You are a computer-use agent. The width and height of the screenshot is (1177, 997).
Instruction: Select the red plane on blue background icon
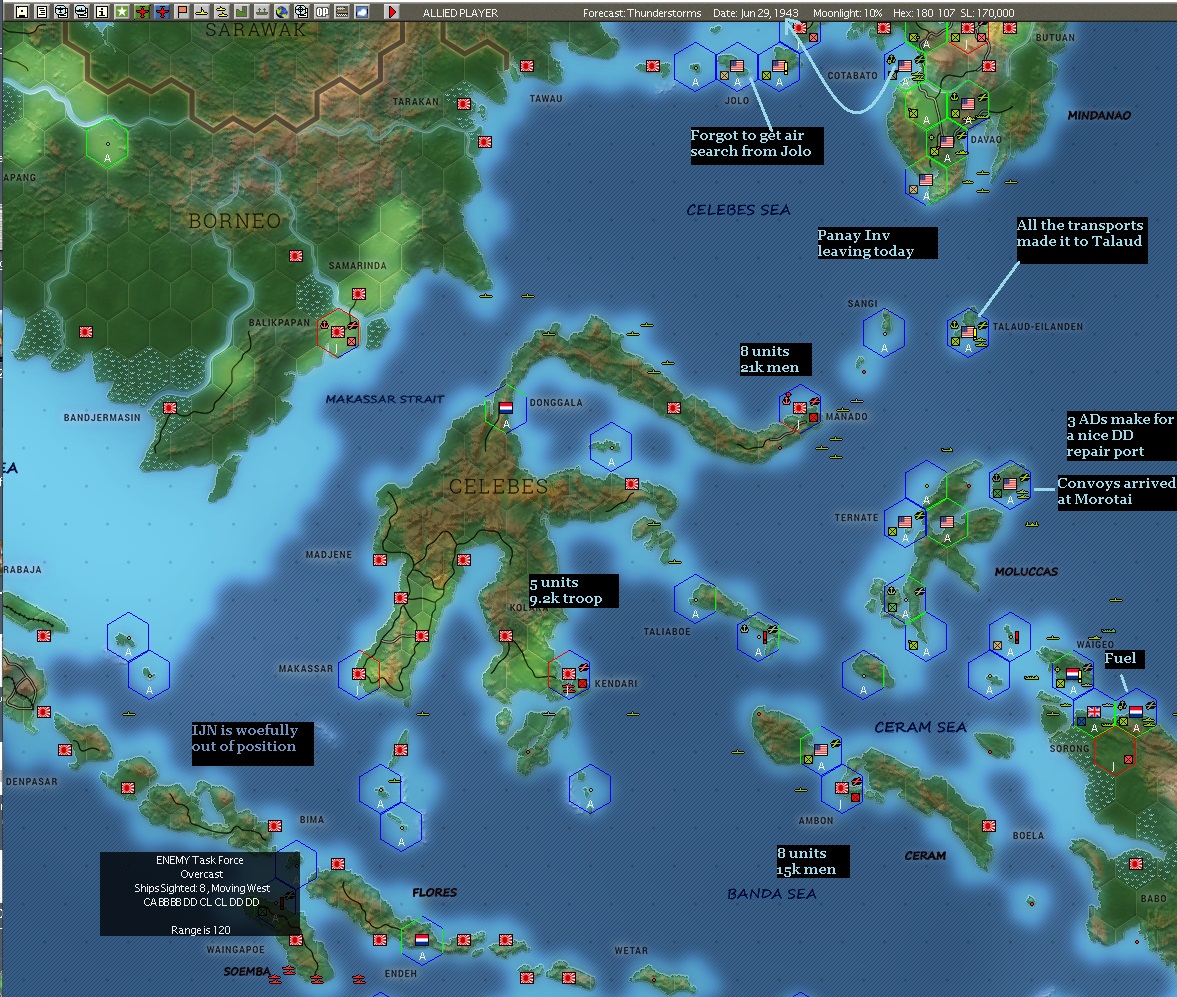click(162, 11)
